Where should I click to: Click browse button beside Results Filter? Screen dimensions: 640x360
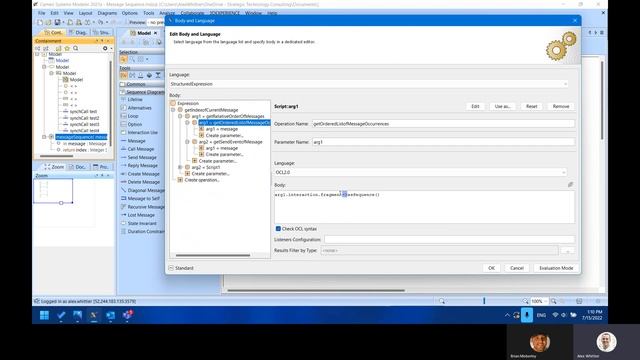click(567, 251)
